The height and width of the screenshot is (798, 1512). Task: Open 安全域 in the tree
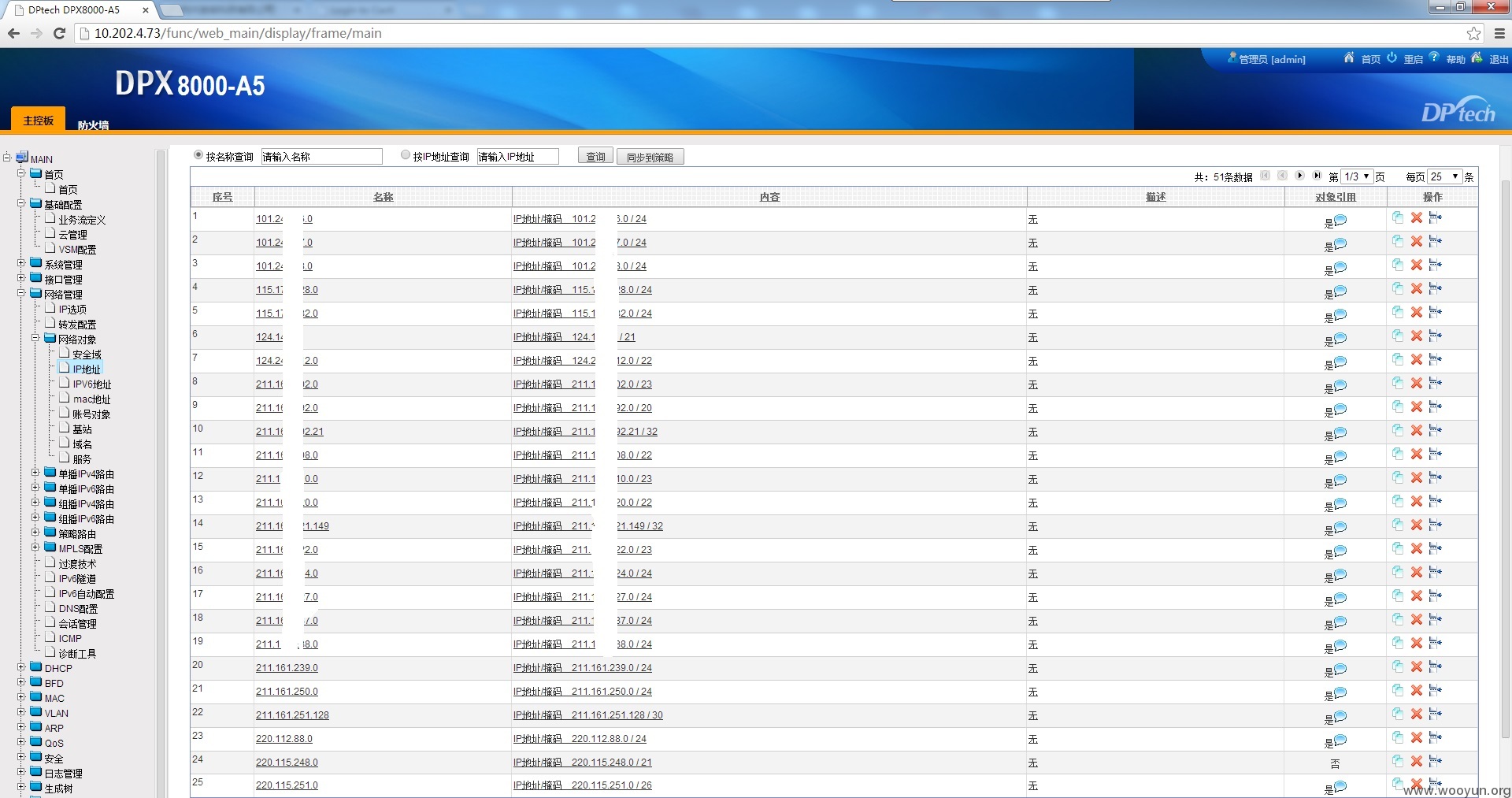pos(87,354)
